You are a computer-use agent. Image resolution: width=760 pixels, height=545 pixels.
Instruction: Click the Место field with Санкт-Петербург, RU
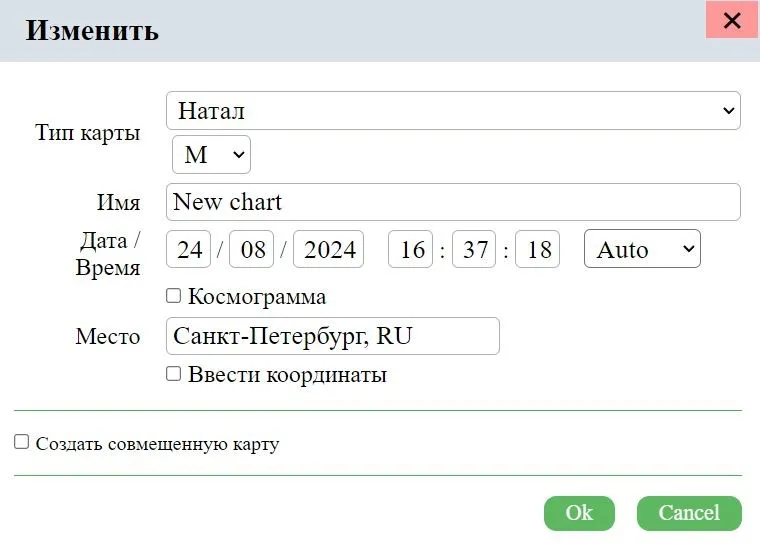pyautogui.click(x=332, y=336)
